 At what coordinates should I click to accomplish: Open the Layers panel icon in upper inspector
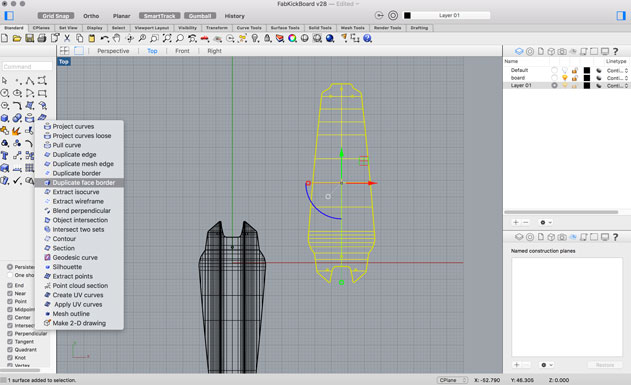(x=519, y=51)
